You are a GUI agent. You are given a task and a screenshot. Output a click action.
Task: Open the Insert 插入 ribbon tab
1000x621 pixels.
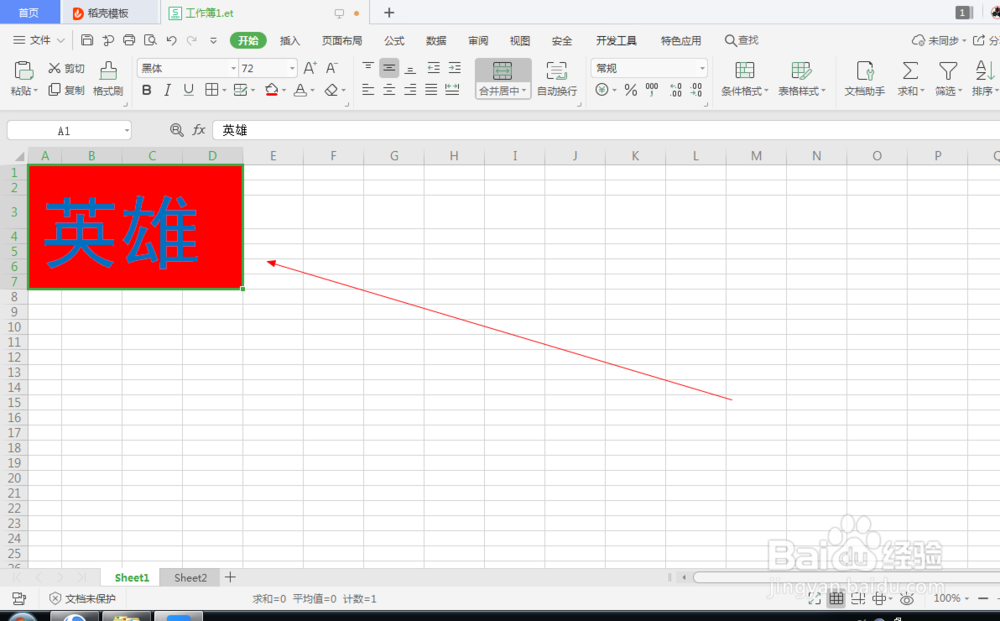290,40
